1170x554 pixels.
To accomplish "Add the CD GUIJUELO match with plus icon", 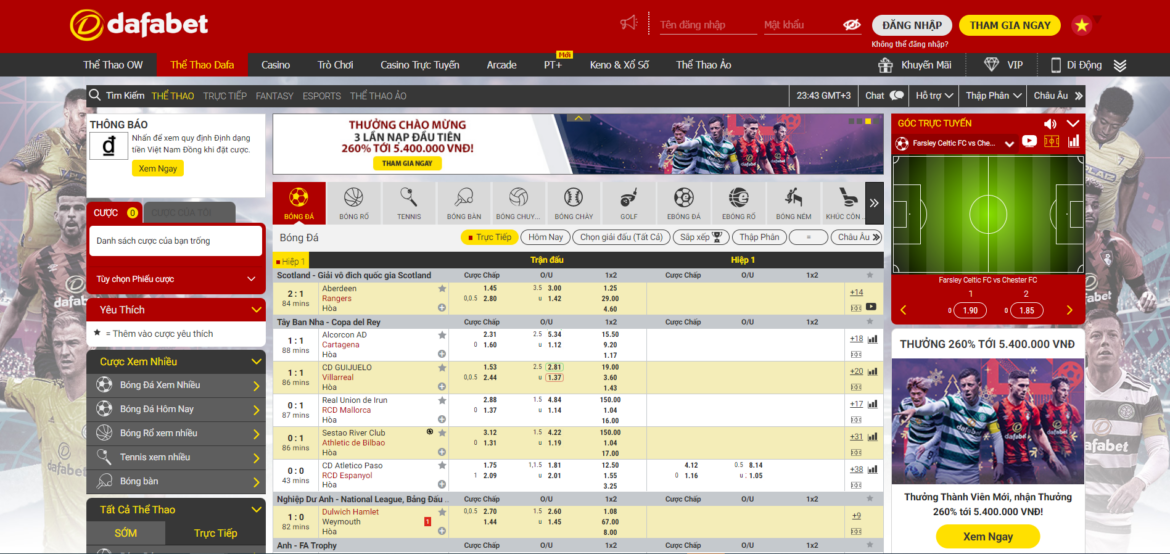I will coord(442,387).
